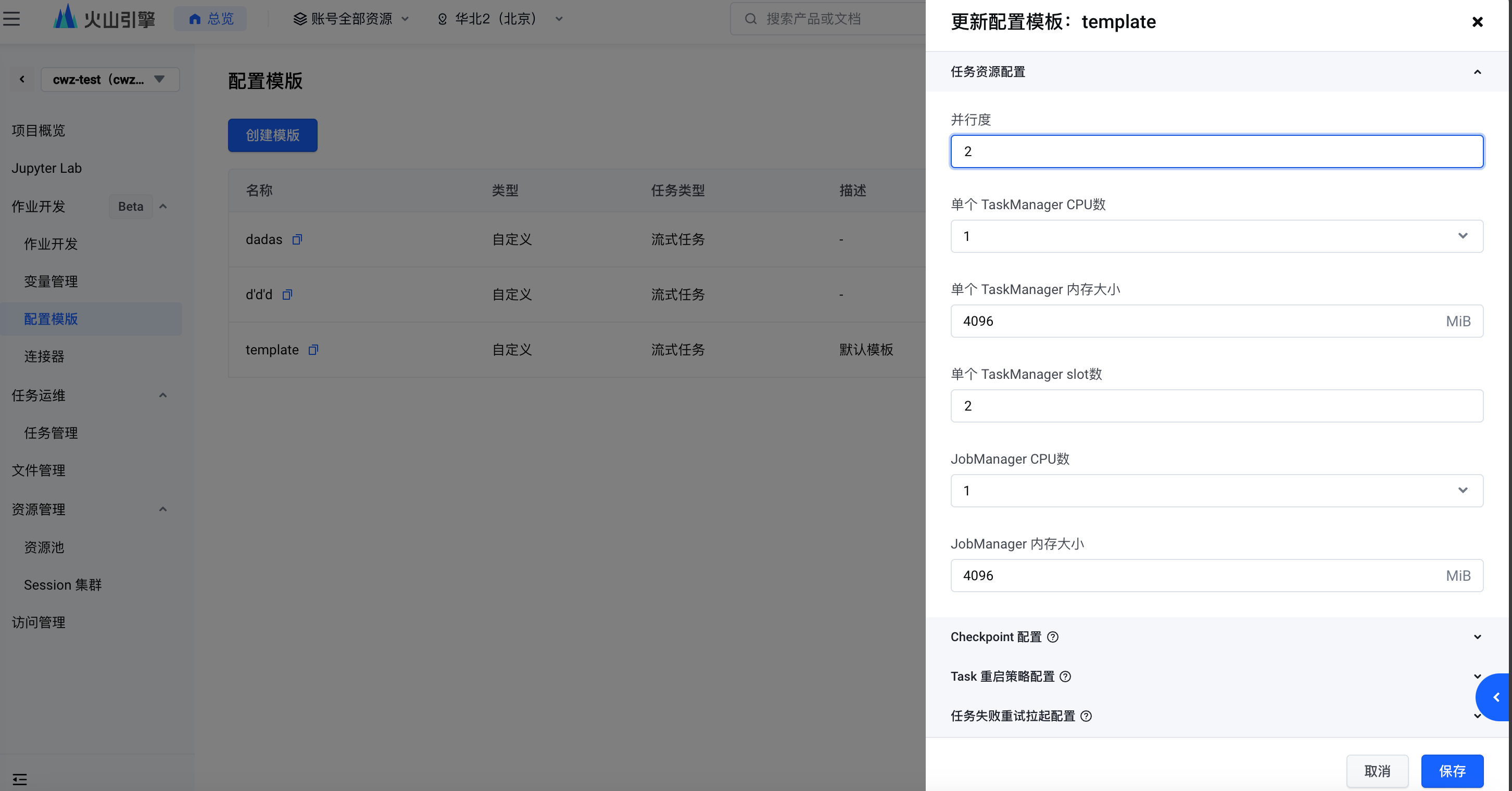
Task: Go back with the project back arrow
Action: [x=22, y=79]
